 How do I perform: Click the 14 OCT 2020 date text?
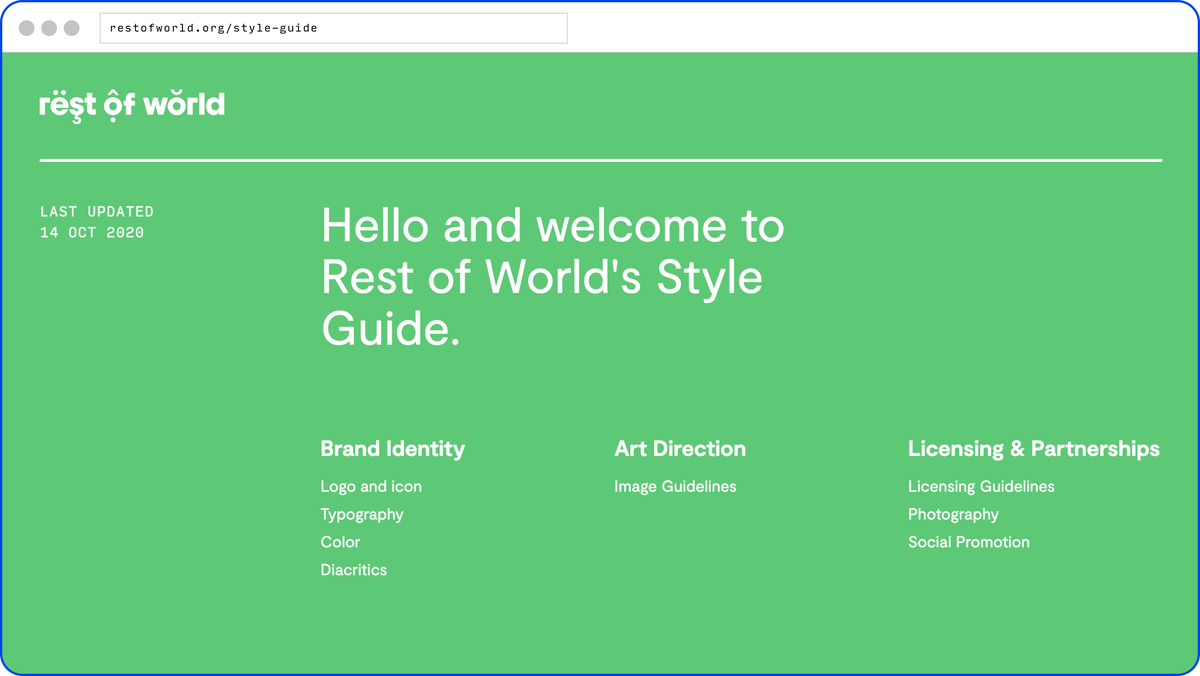[x=92, y=233]
